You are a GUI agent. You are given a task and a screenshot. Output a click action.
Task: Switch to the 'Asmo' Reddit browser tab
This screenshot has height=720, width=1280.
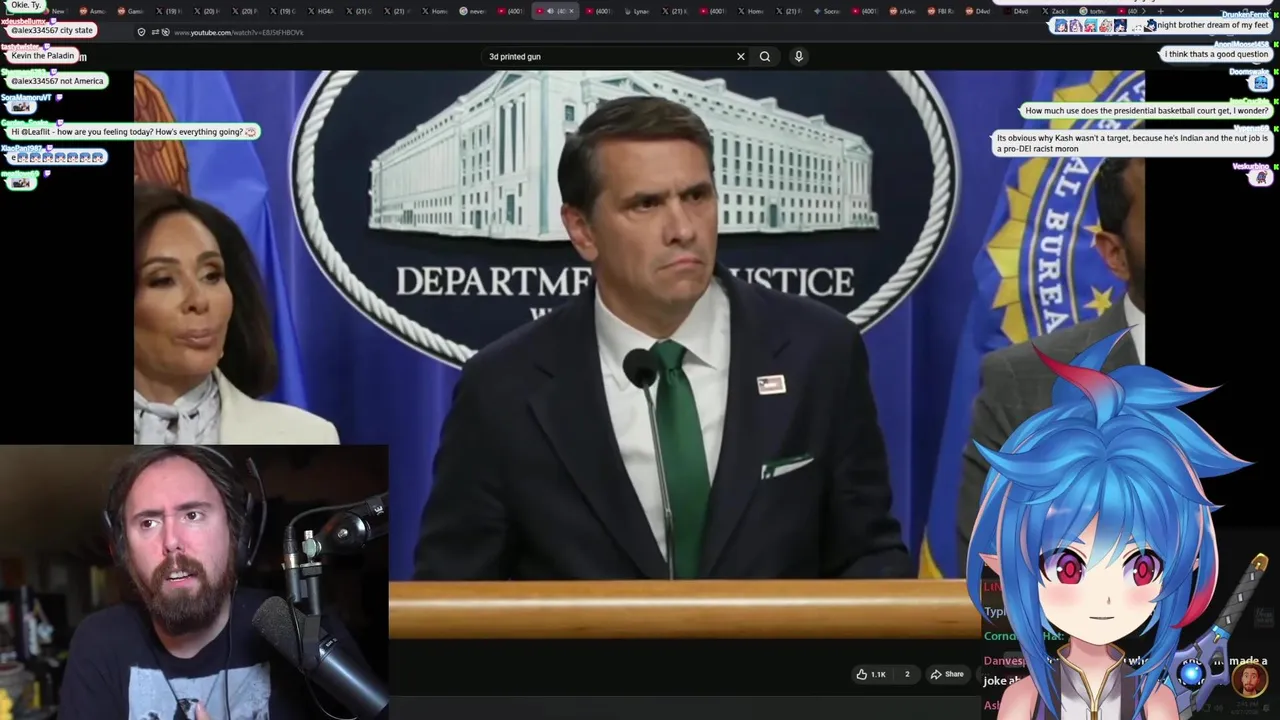point(93,11)
